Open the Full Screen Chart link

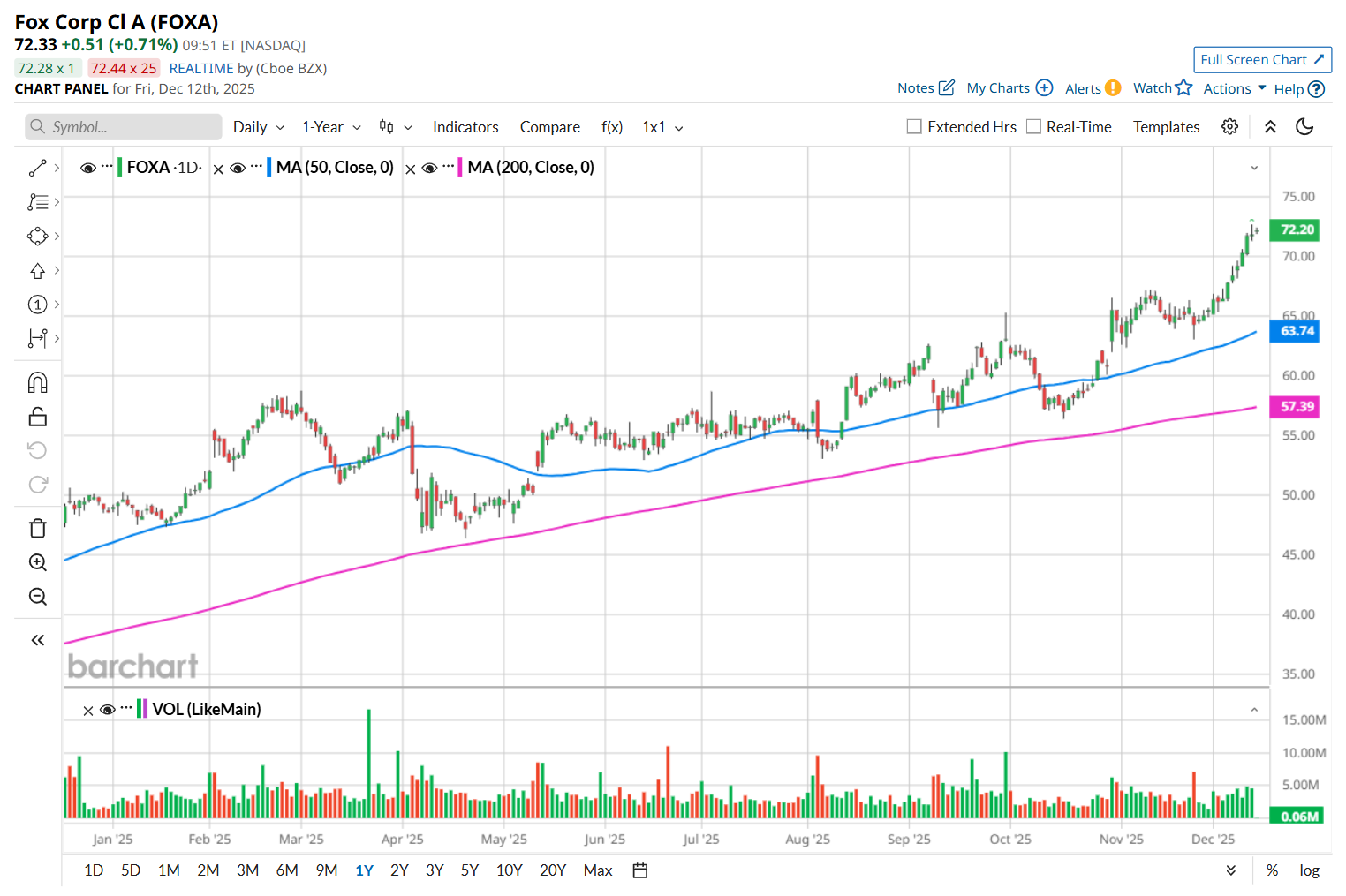pyautogui.click(x=1261, y=60)
